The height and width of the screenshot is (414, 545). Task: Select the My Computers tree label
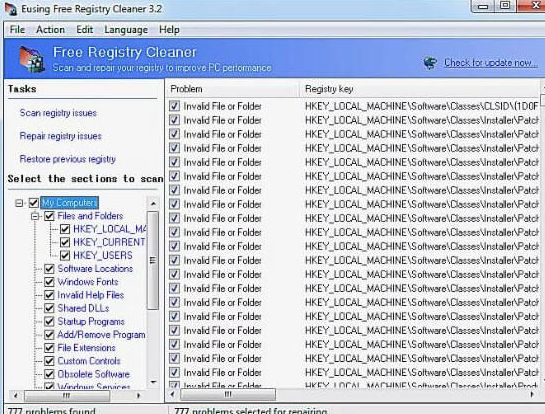point(70,203)
